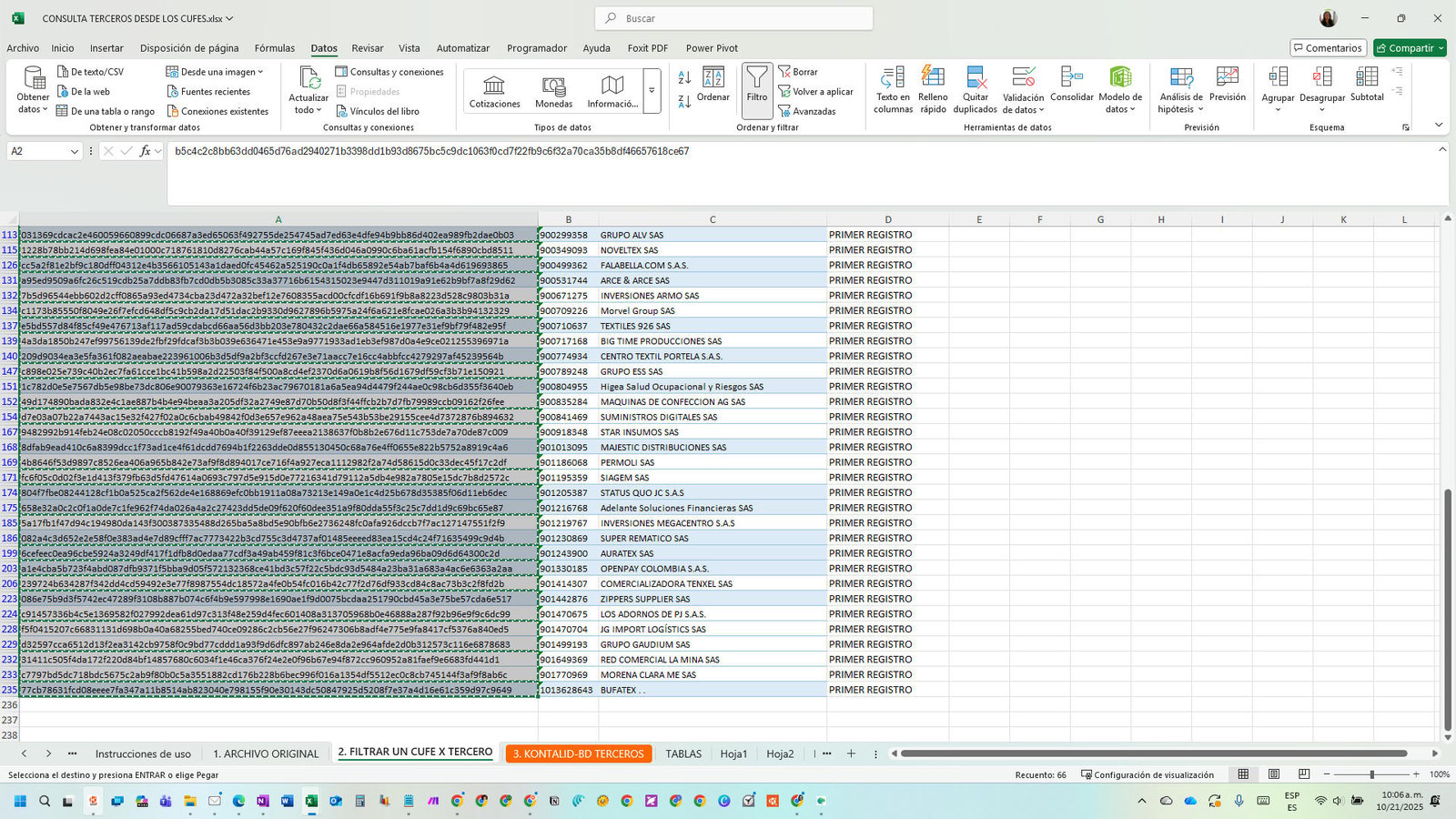Screen dimensions: 1456x819
Task: Enable Page Break Preview view
Action: pos(1304,774)
